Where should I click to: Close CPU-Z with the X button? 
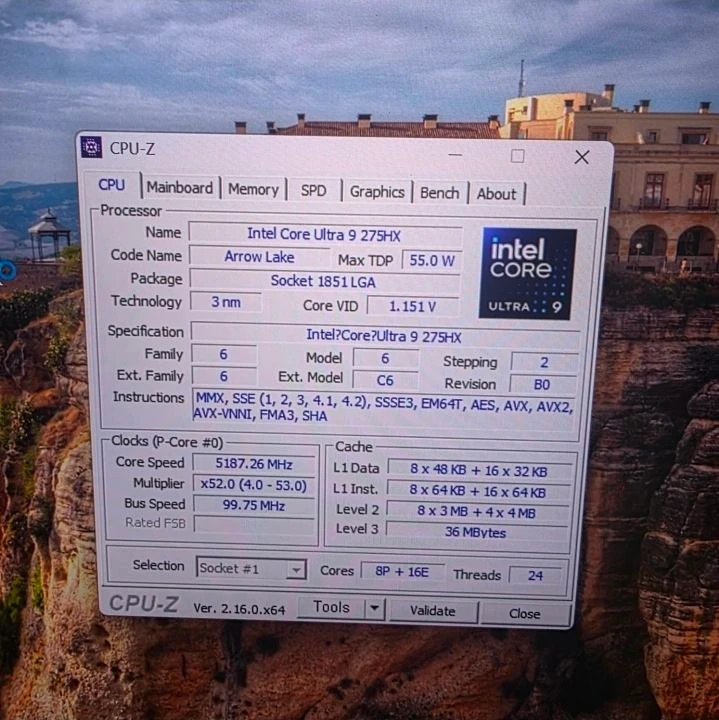coord(582,158)
